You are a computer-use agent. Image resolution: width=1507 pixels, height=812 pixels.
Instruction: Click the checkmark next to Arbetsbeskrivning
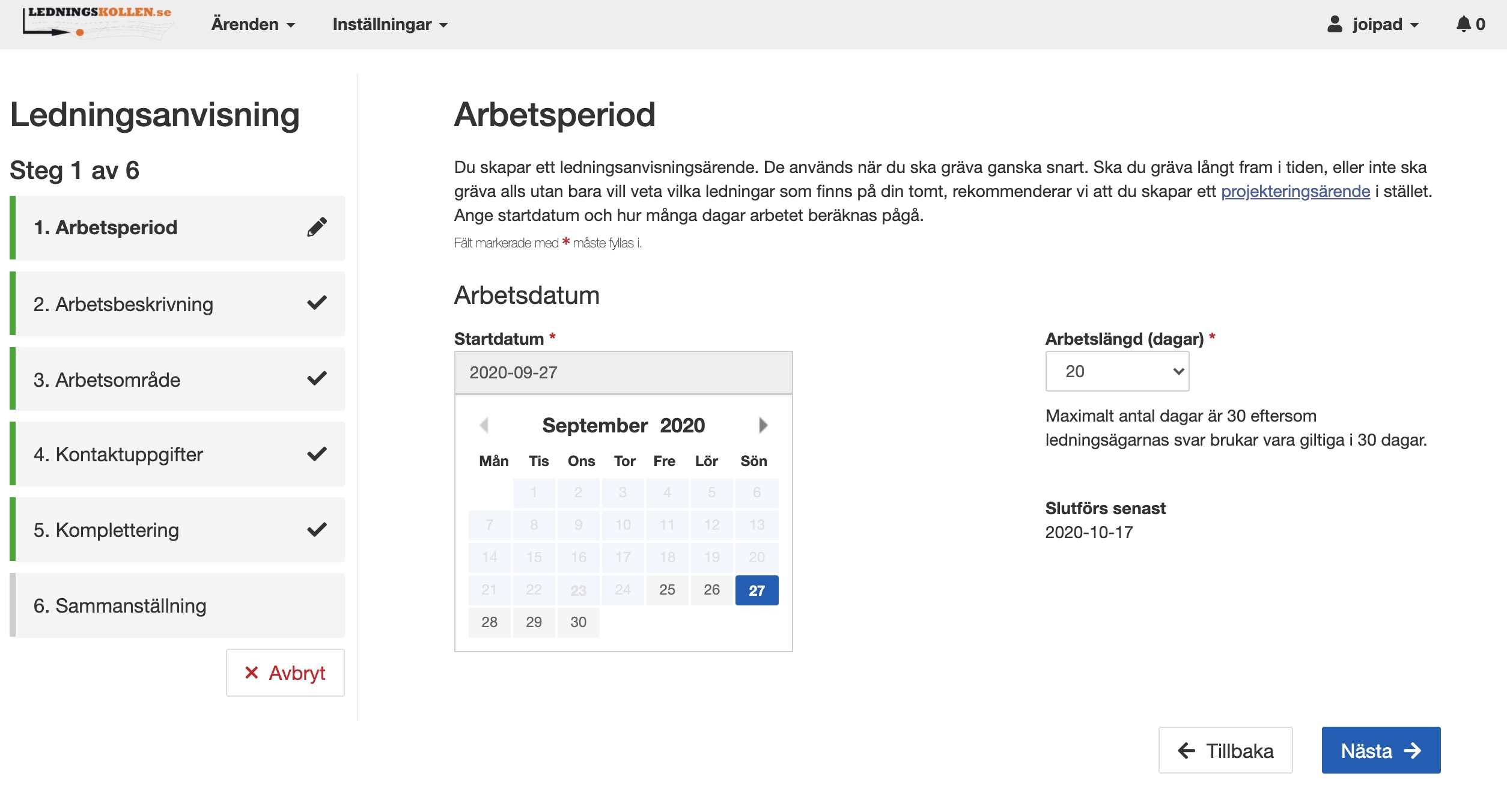click(317, 303)
